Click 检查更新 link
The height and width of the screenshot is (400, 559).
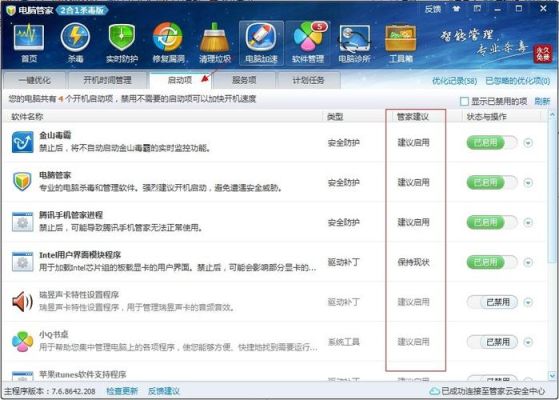click(122, 391)
